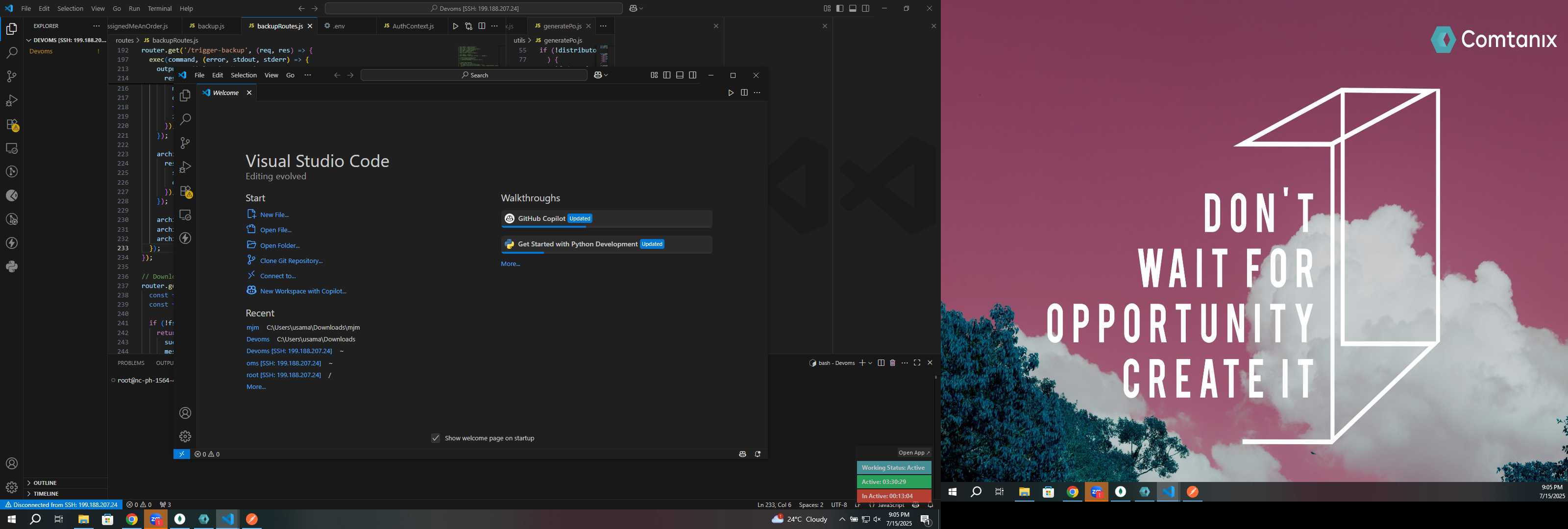Open File Explorer from left taskbar

(83, 519)
